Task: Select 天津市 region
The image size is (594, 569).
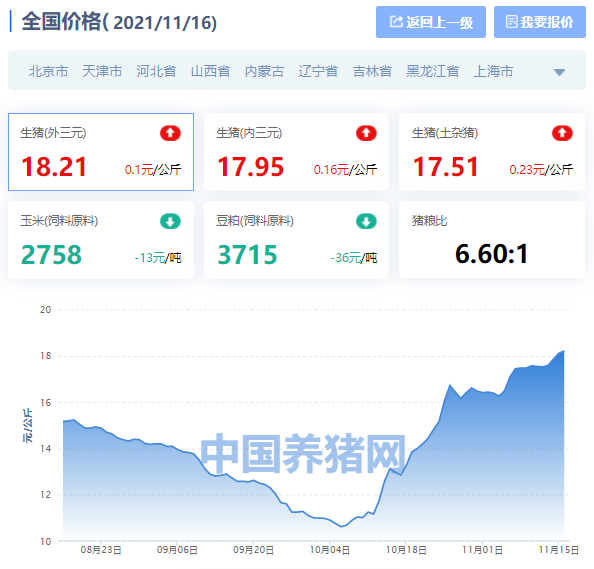Action: pos(102,71)
